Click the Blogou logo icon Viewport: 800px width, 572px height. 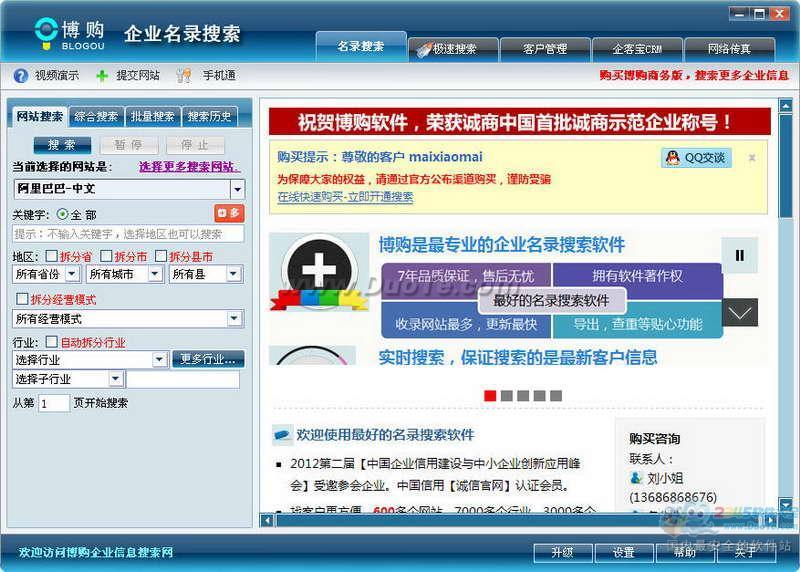pyautogui.click(x=46, y=34)
